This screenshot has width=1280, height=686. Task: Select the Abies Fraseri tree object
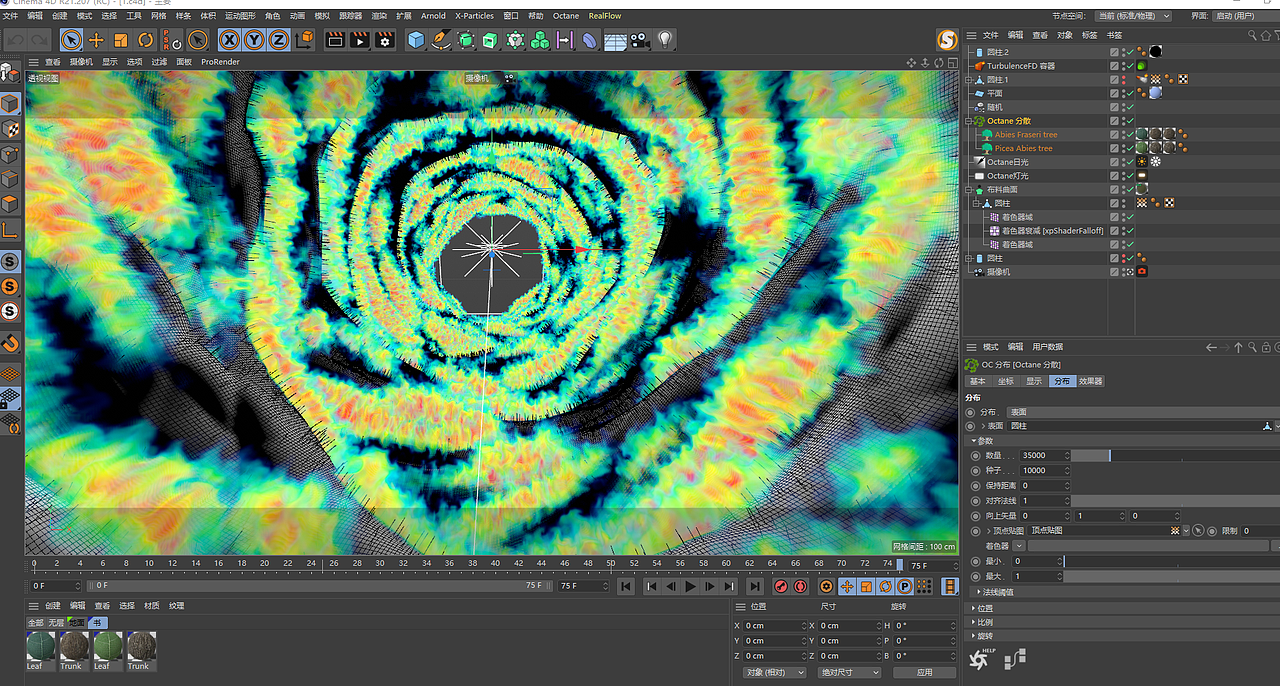[1026, 135]
